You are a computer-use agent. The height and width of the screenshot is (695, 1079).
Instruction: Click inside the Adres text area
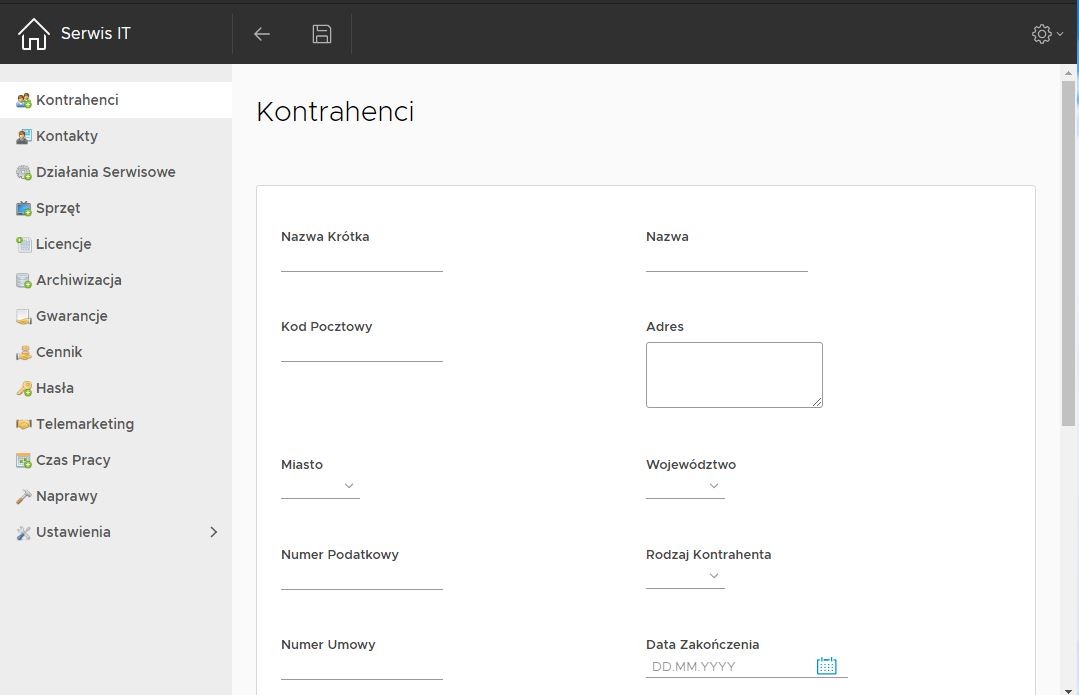pos(733,374)
